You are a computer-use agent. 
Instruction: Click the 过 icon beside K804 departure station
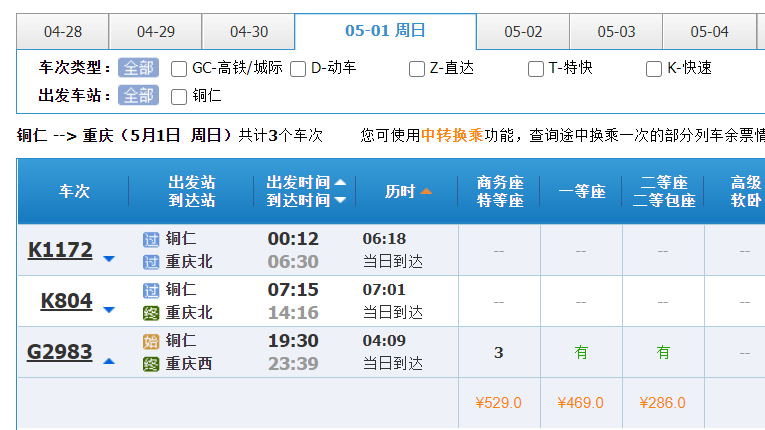click(151, 290)
